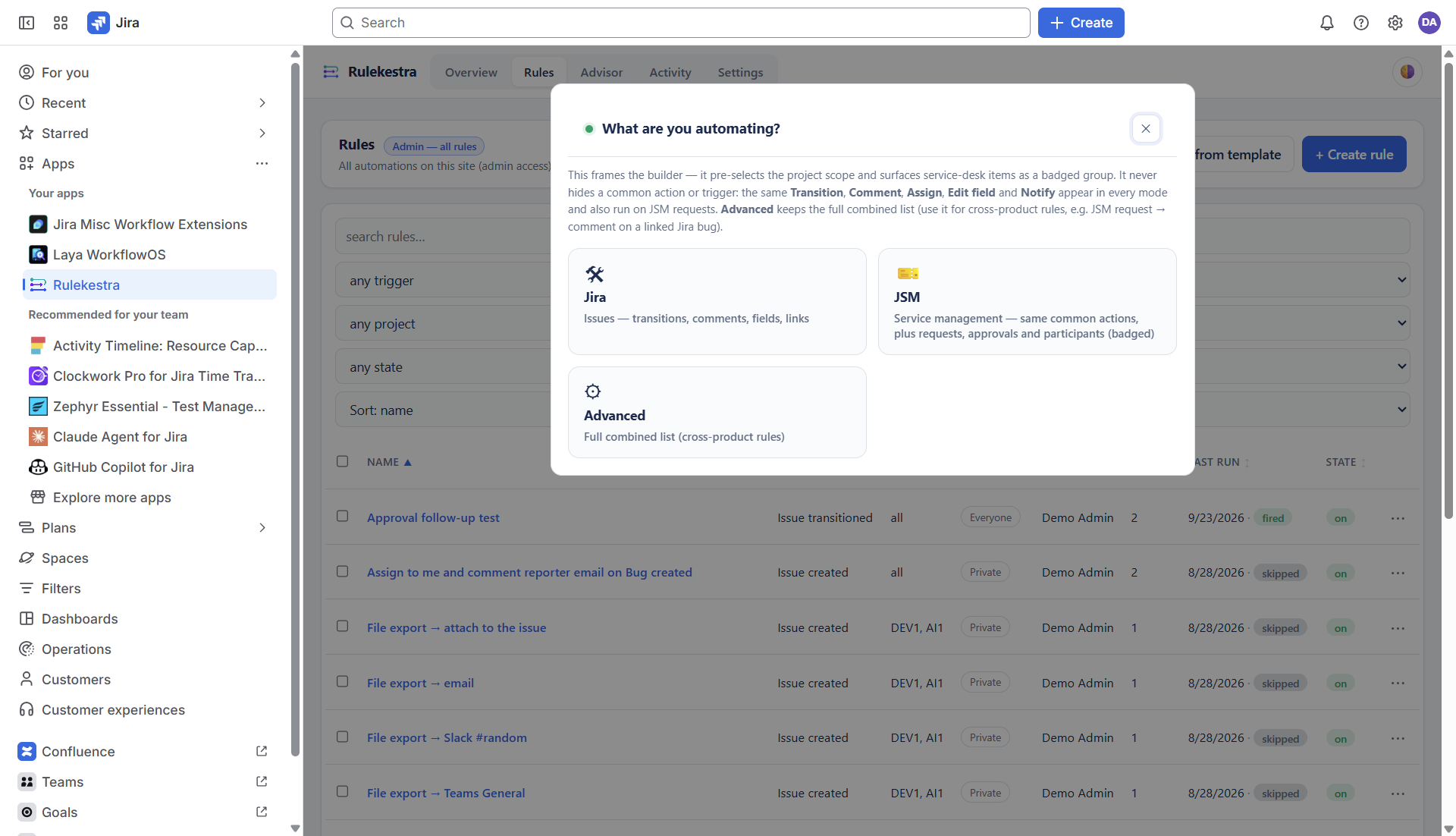Choose the Jira automation card
This screenshot has height=836, width=1456.
point(717,301)
